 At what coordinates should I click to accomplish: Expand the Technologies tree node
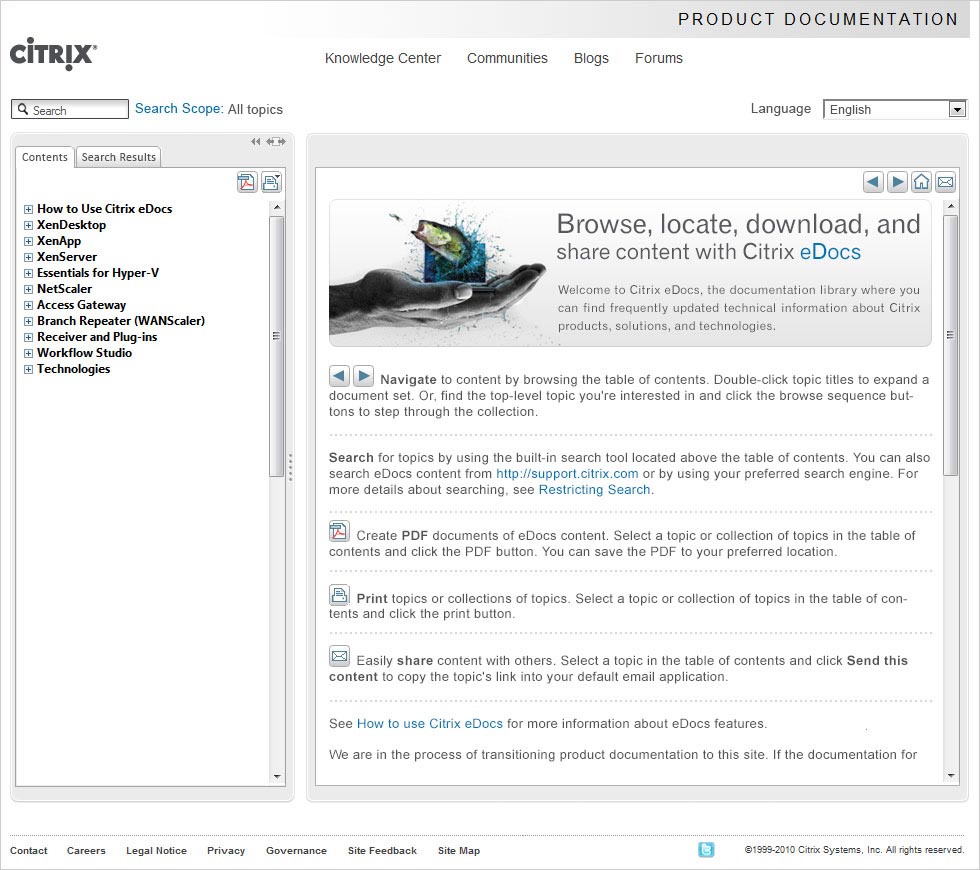28,369
